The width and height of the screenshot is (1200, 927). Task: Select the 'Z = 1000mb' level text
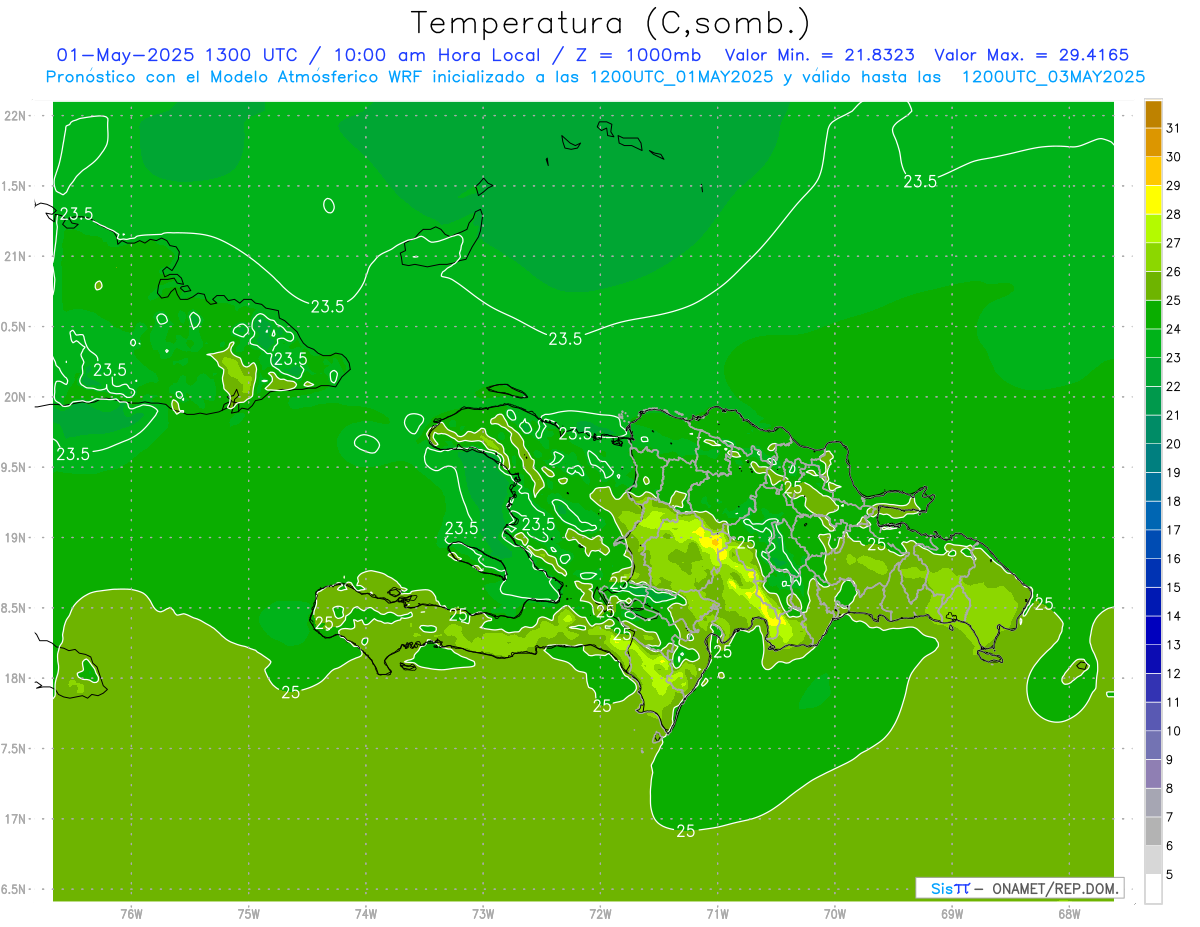pos(634,55)
